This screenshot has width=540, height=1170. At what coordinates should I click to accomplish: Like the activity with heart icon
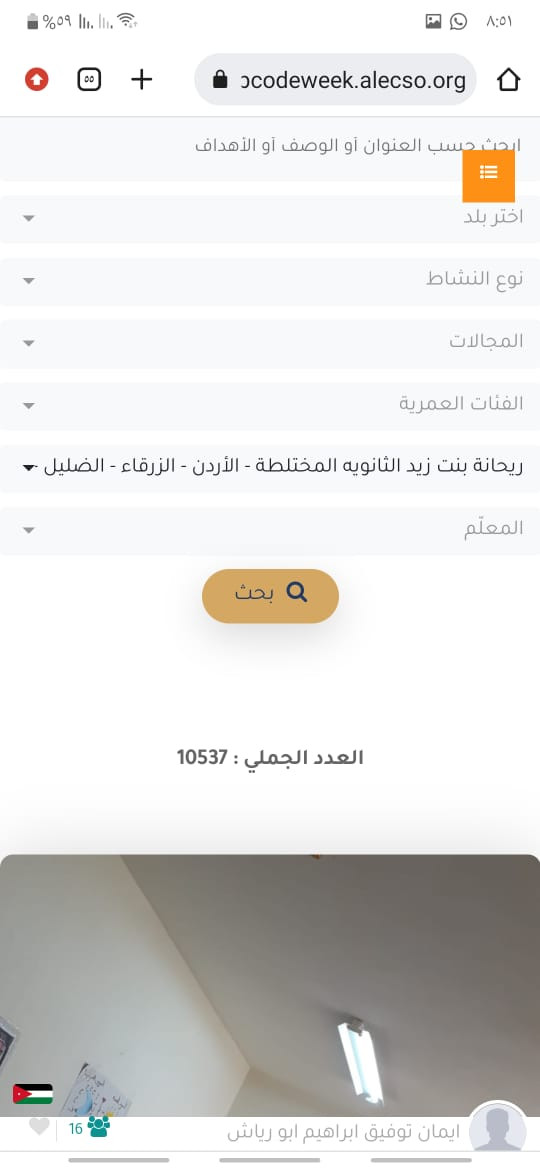point(39,1126)
